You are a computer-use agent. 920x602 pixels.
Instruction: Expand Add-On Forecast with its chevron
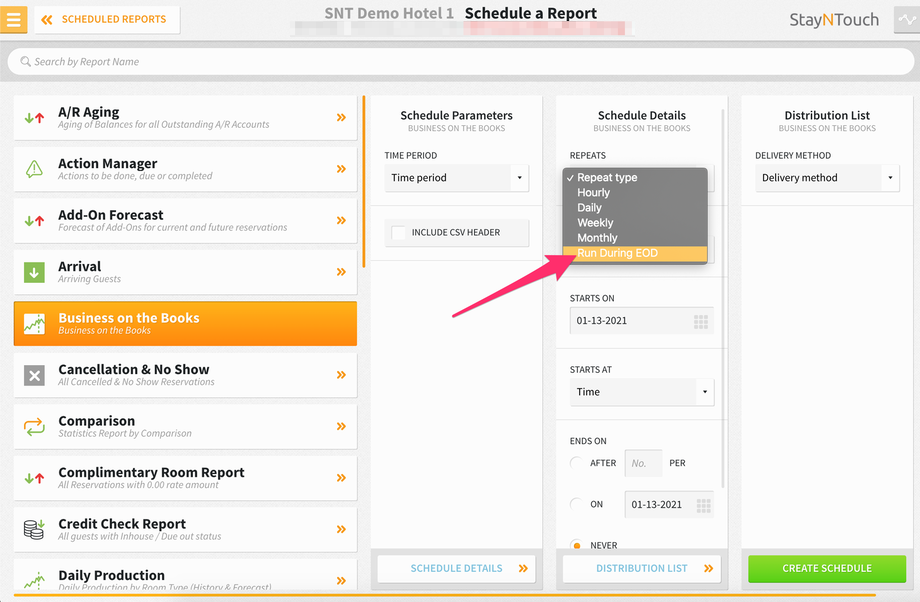(x=341, y=221)
